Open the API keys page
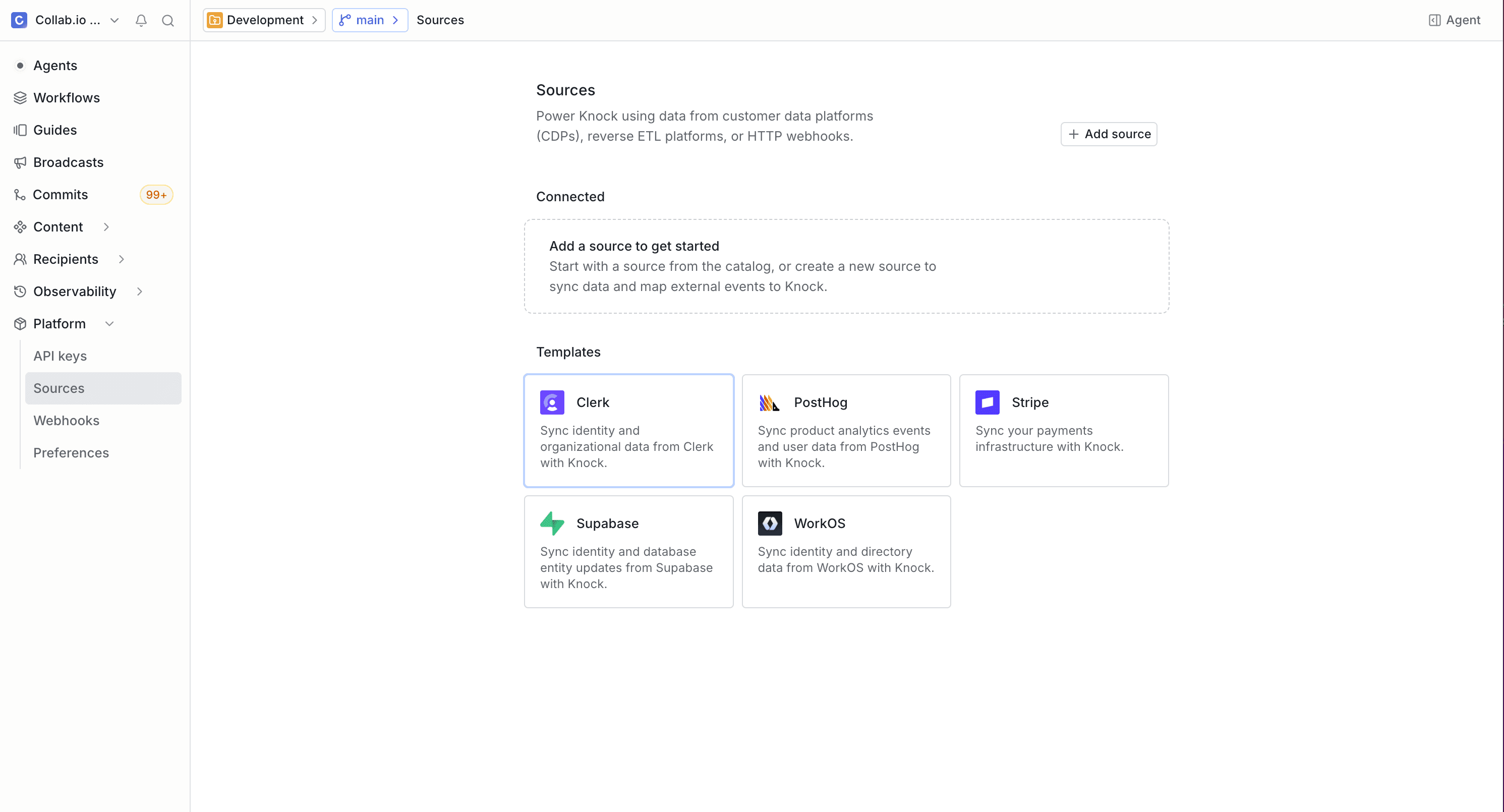Screen dimensions: 1504x812 60,356
